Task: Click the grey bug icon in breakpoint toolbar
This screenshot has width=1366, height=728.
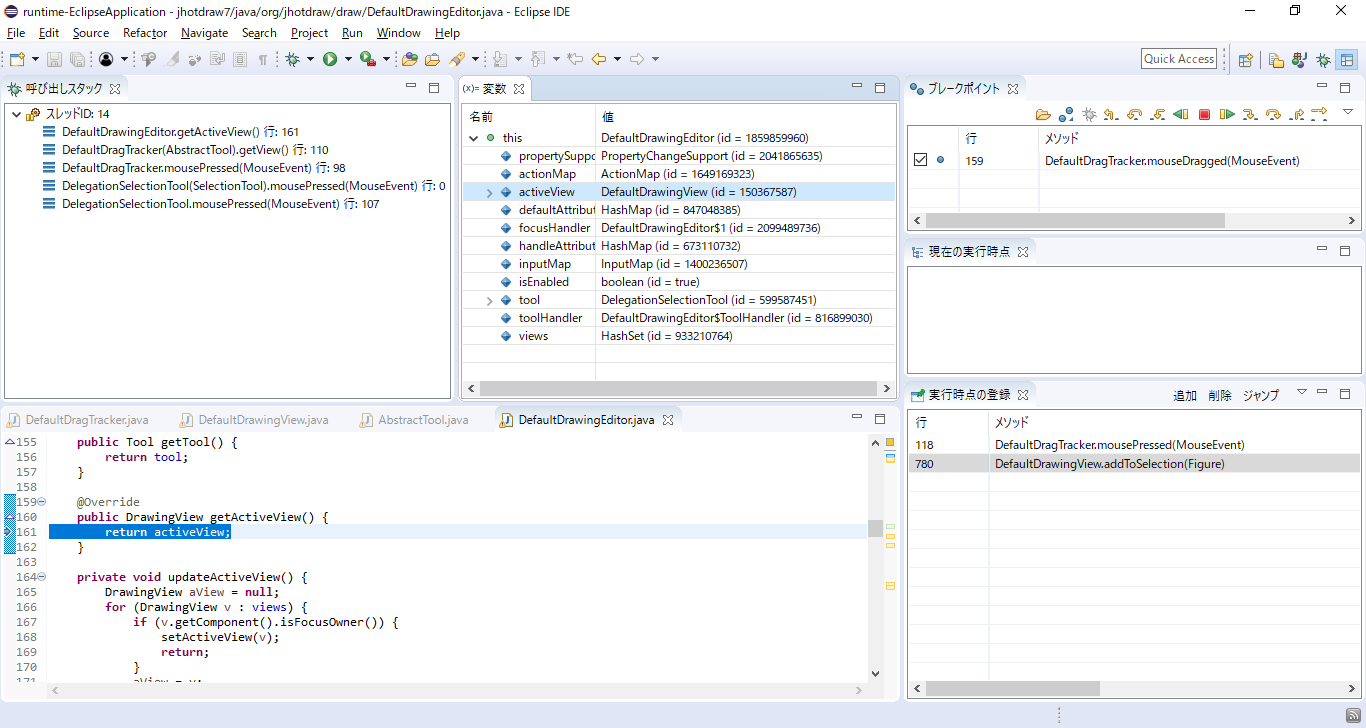Action: [x=1089, y=114]
